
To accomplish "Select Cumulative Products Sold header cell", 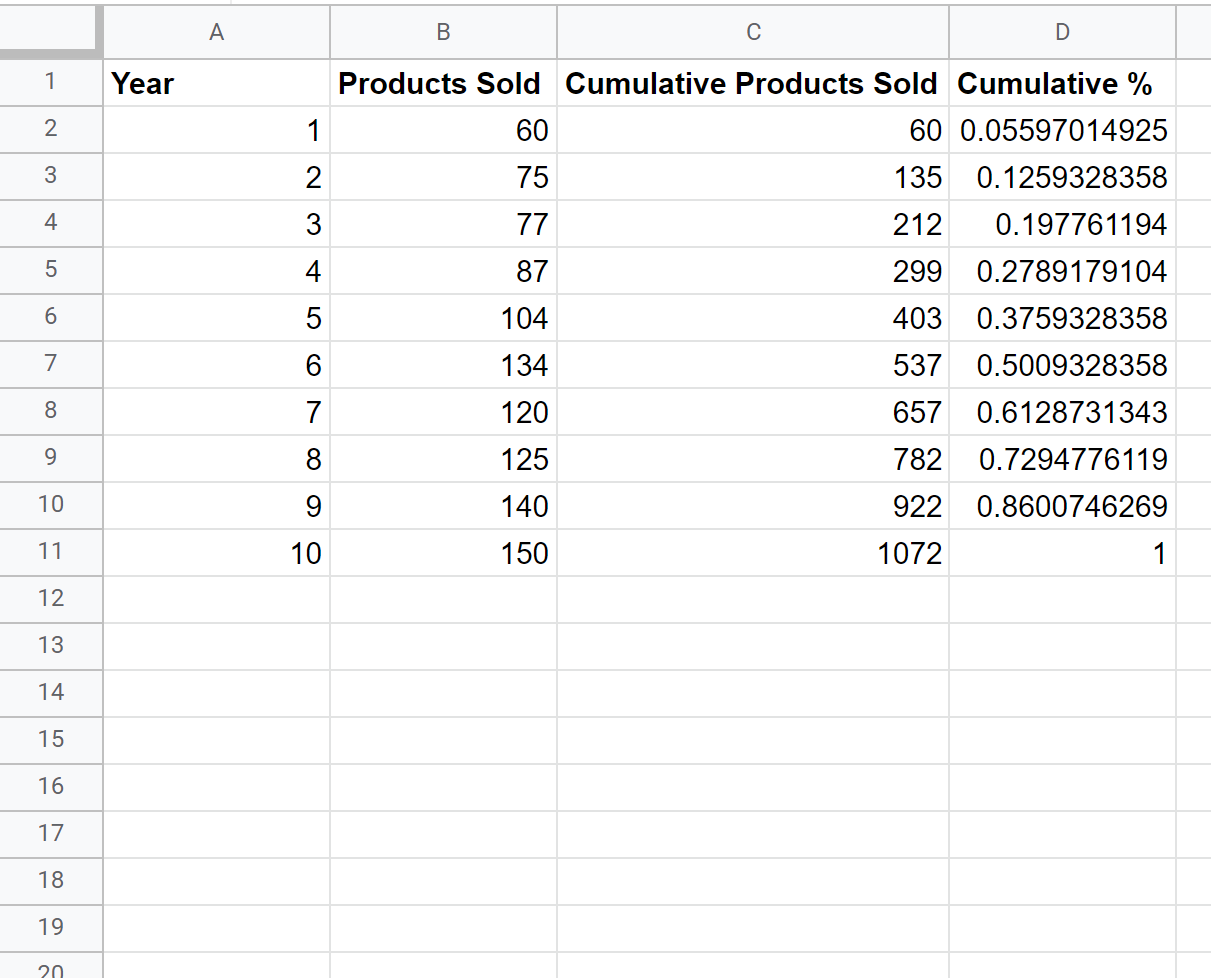I will pos(753,84).
